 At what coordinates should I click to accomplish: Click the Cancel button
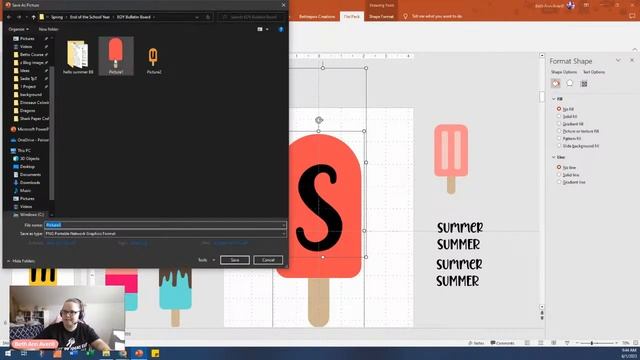coord(268,260)
